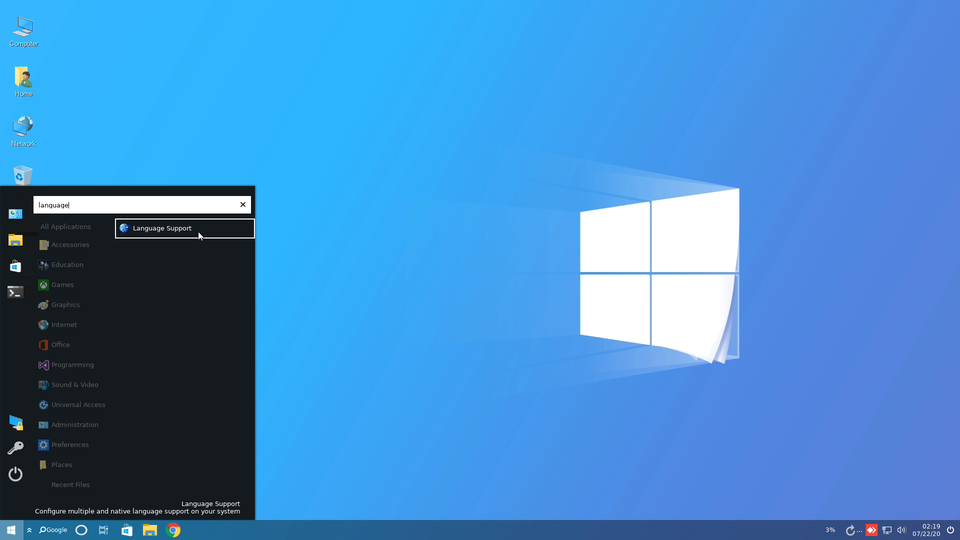Open the Office category
Viewport: 960px width, 540px height.
(x=54, y=345)
